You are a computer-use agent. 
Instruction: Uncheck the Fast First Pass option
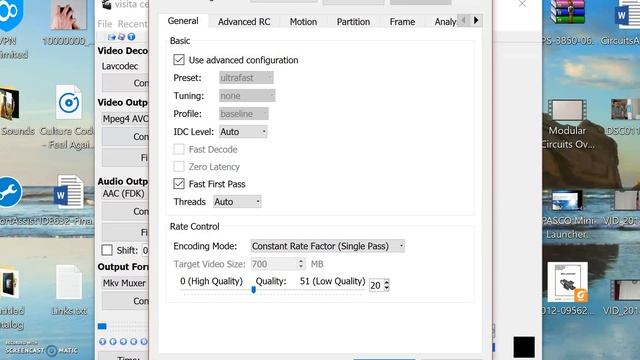point(179,184)
